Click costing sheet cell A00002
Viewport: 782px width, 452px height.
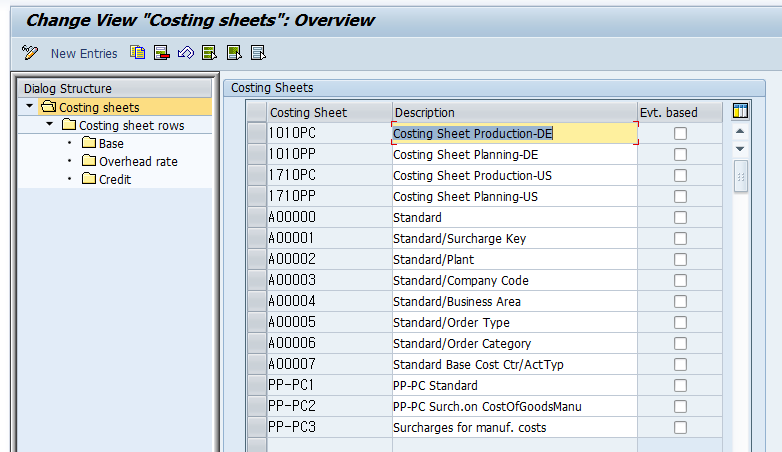point(330,259)
